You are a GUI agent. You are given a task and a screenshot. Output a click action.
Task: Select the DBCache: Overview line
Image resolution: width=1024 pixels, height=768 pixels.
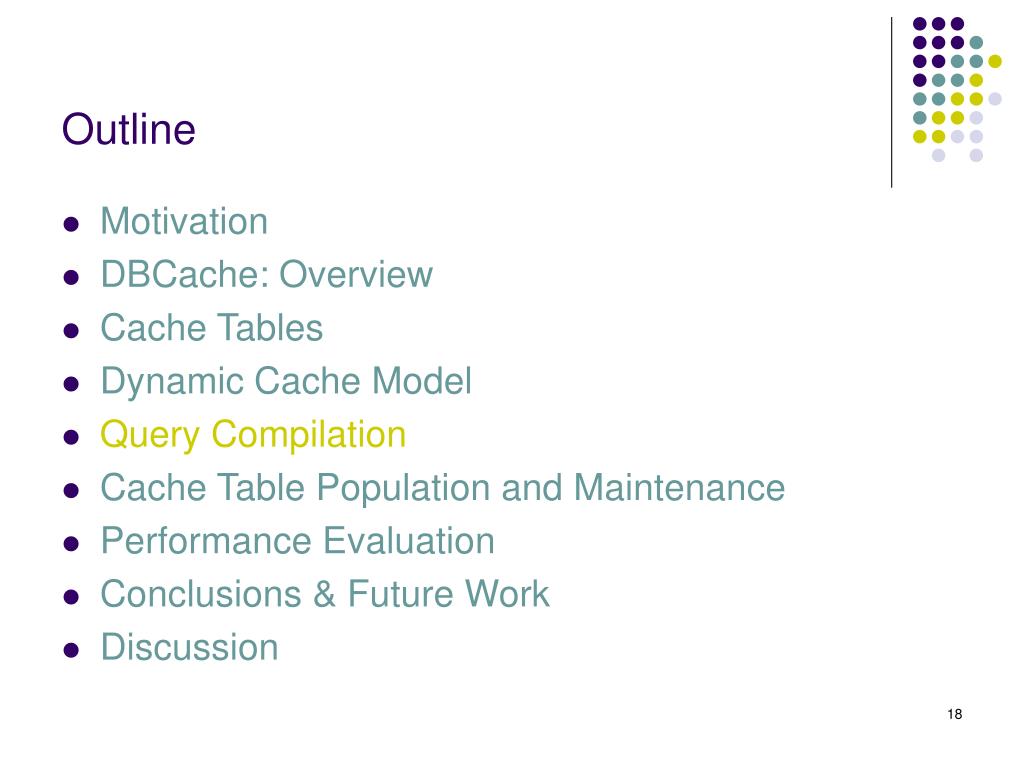tap(266, 274)
